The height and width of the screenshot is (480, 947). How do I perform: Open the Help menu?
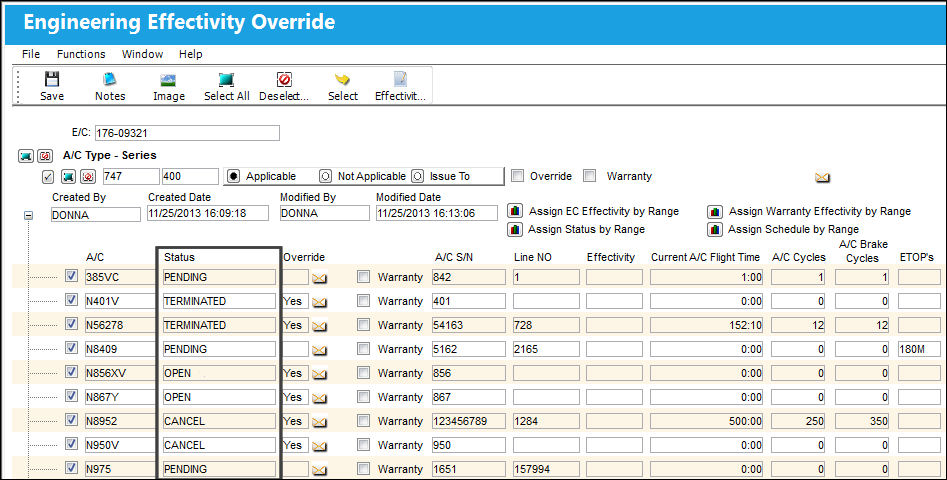click(190, 54)
